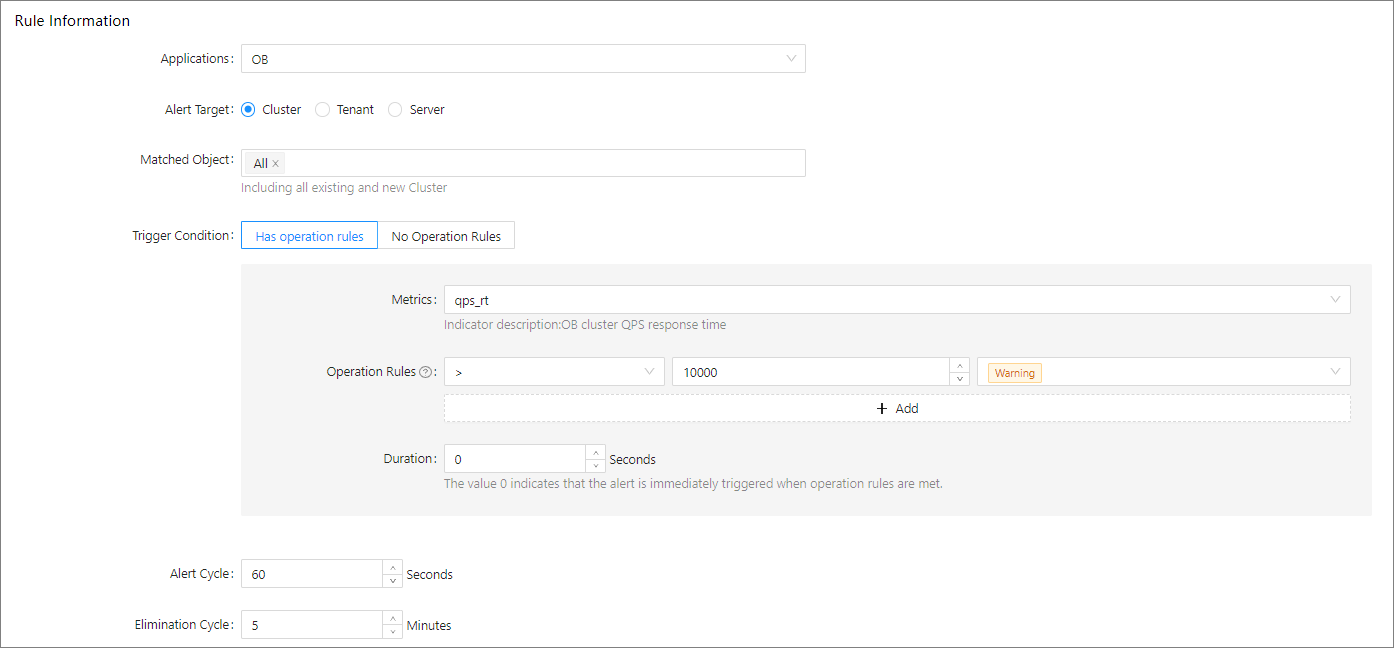Switch to No Operation Rules tab
The image size is (1394, 648).
click(x=446, y=236)
